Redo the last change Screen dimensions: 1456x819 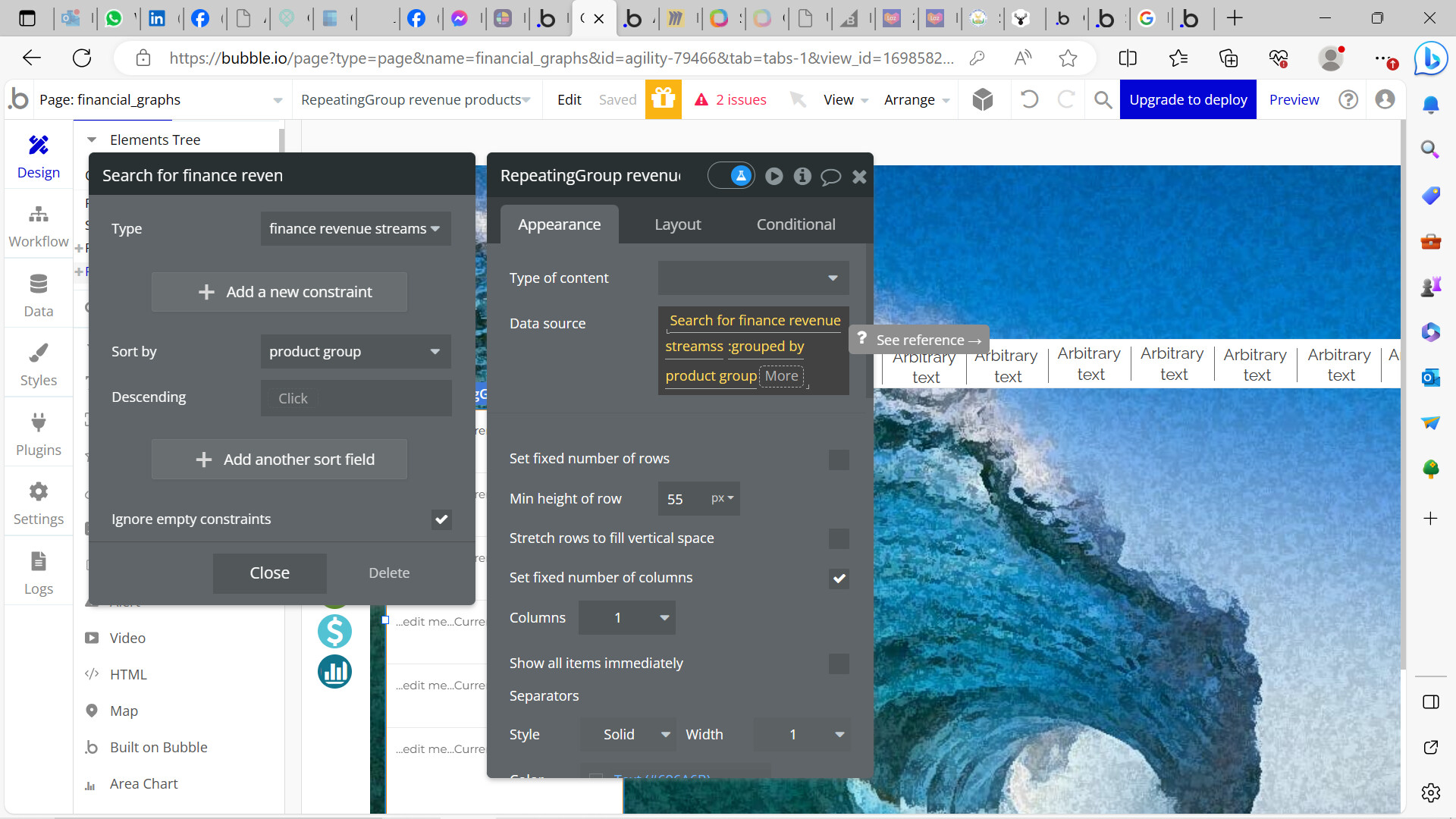coord(1065,99)
